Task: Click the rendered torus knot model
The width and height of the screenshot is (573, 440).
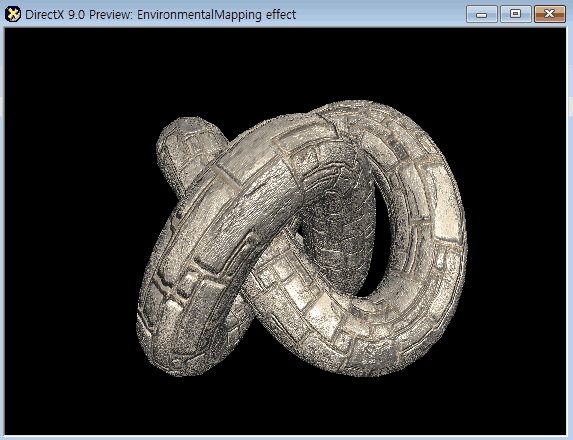Action: click(301, 238)
